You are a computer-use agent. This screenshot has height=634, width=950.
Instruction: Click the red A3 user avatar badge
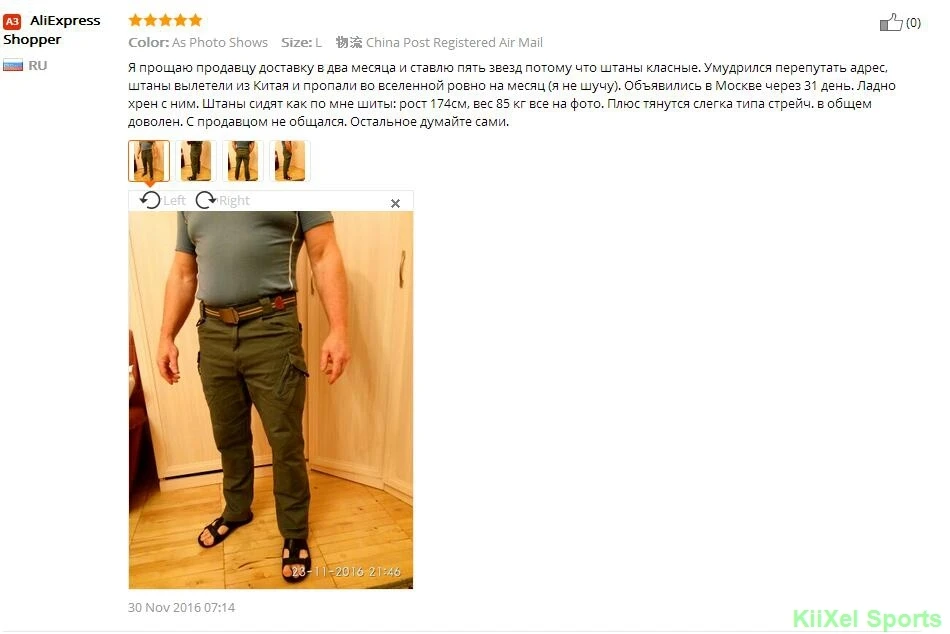[12, 22]
